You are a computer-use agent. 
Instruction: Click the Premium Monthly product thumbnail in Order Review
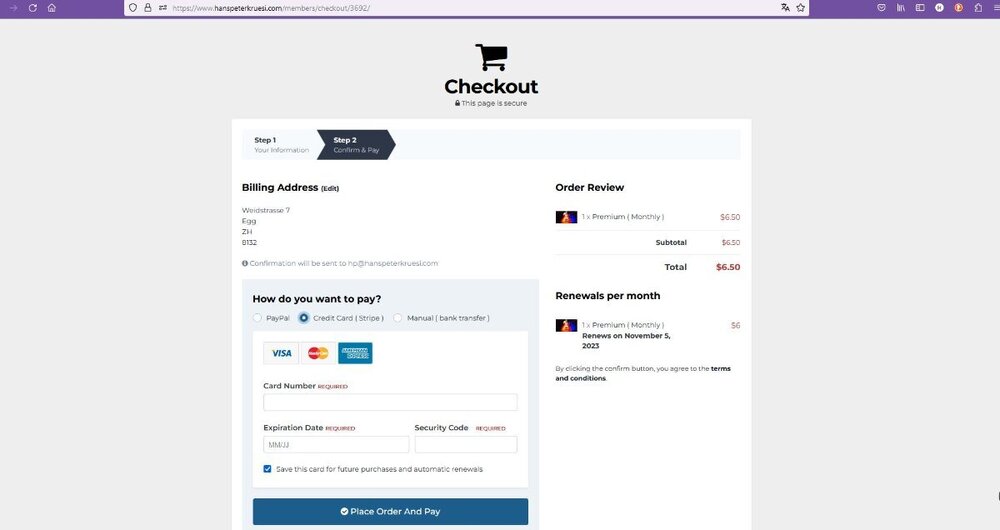click(x=566, y=217)
